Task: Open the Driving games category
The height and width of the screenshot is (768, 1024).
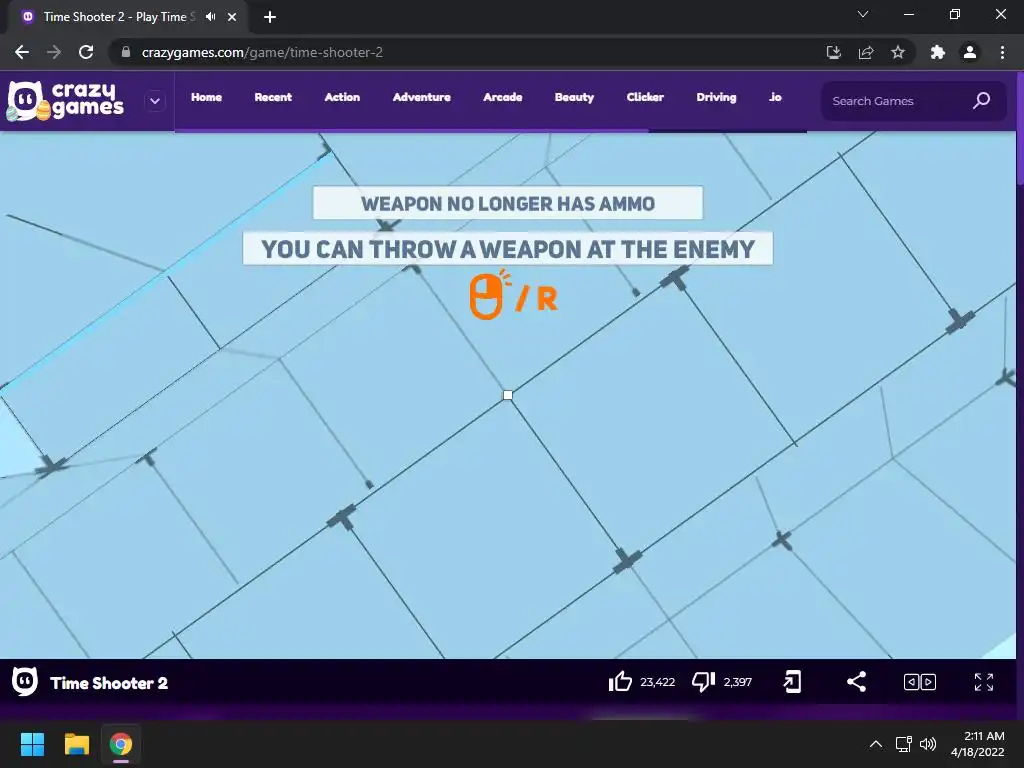Action: (x=716, y=97)
